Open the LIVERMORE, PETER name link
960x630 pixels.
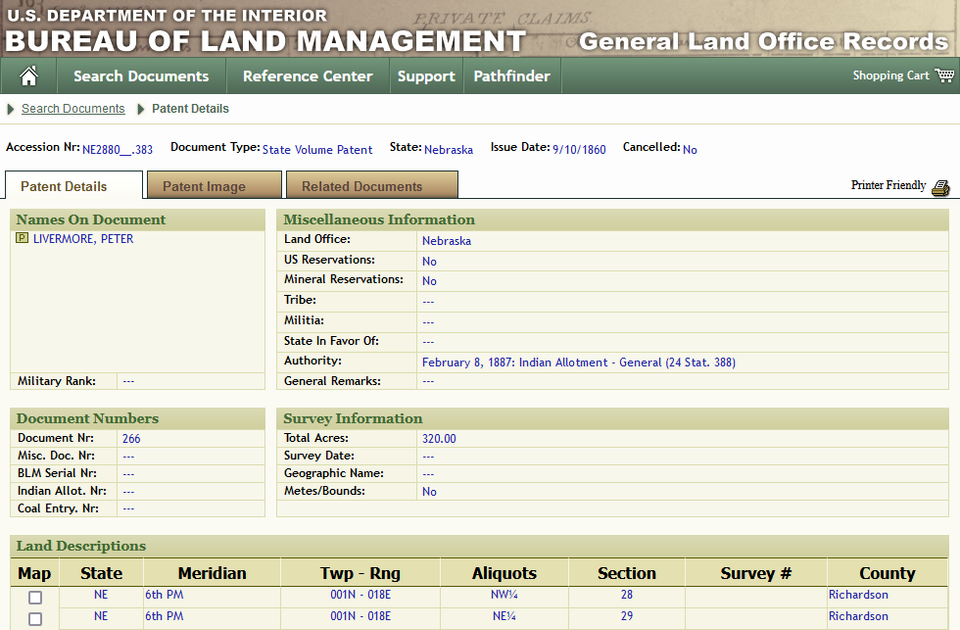pos(83,239)
